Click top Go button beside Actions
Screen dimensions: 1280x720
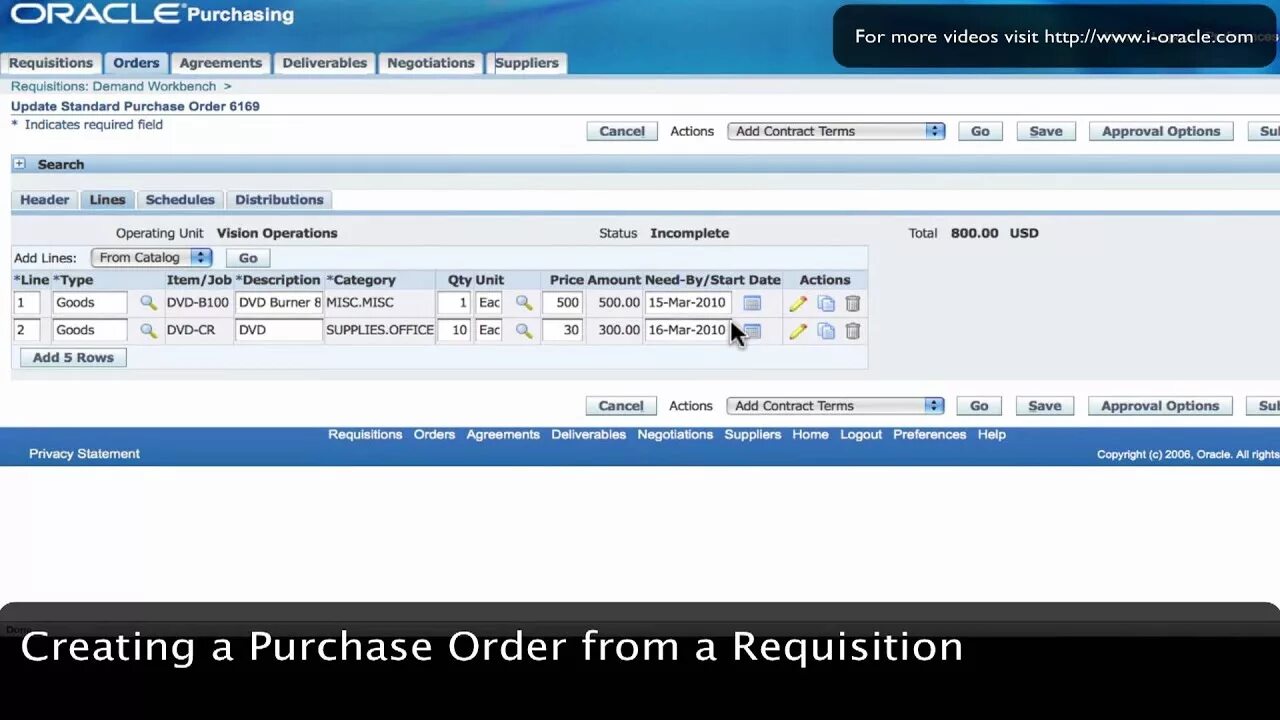(x=980, y=132)
